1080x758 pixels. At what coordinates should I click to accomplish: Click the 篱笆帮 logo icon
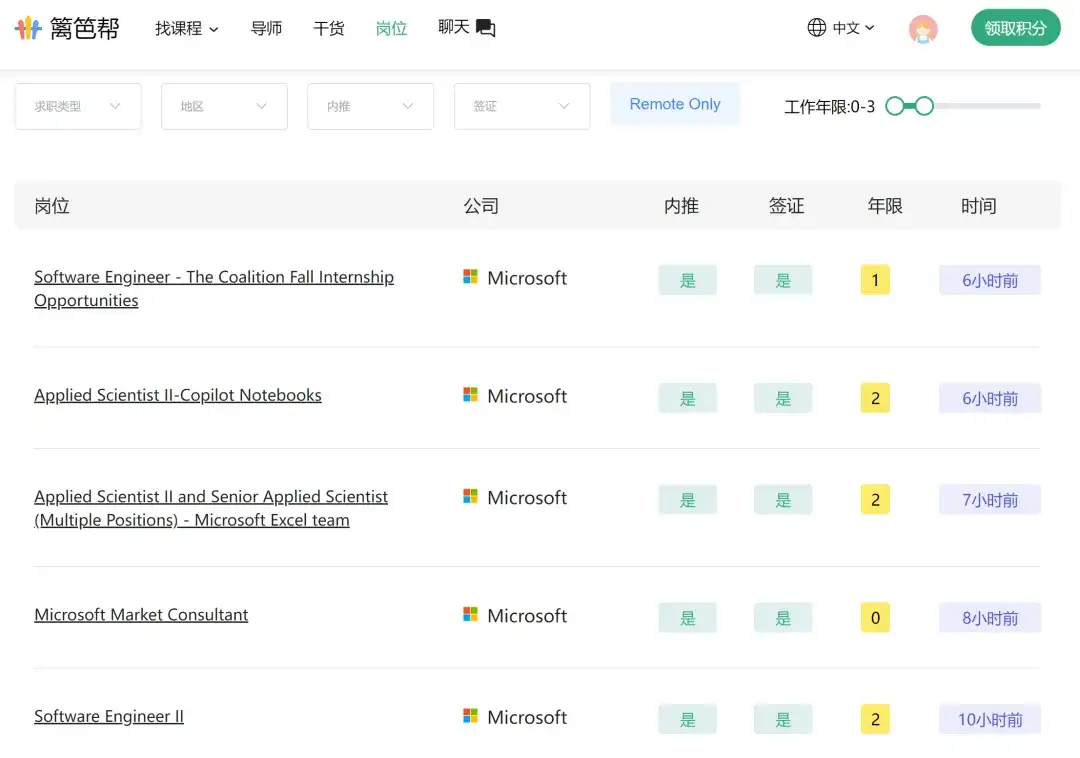click(x=28, y=28)
